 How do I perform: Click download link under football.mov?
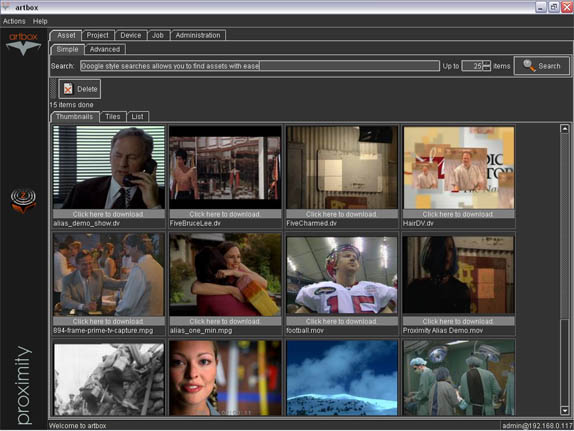pos(342,322)
